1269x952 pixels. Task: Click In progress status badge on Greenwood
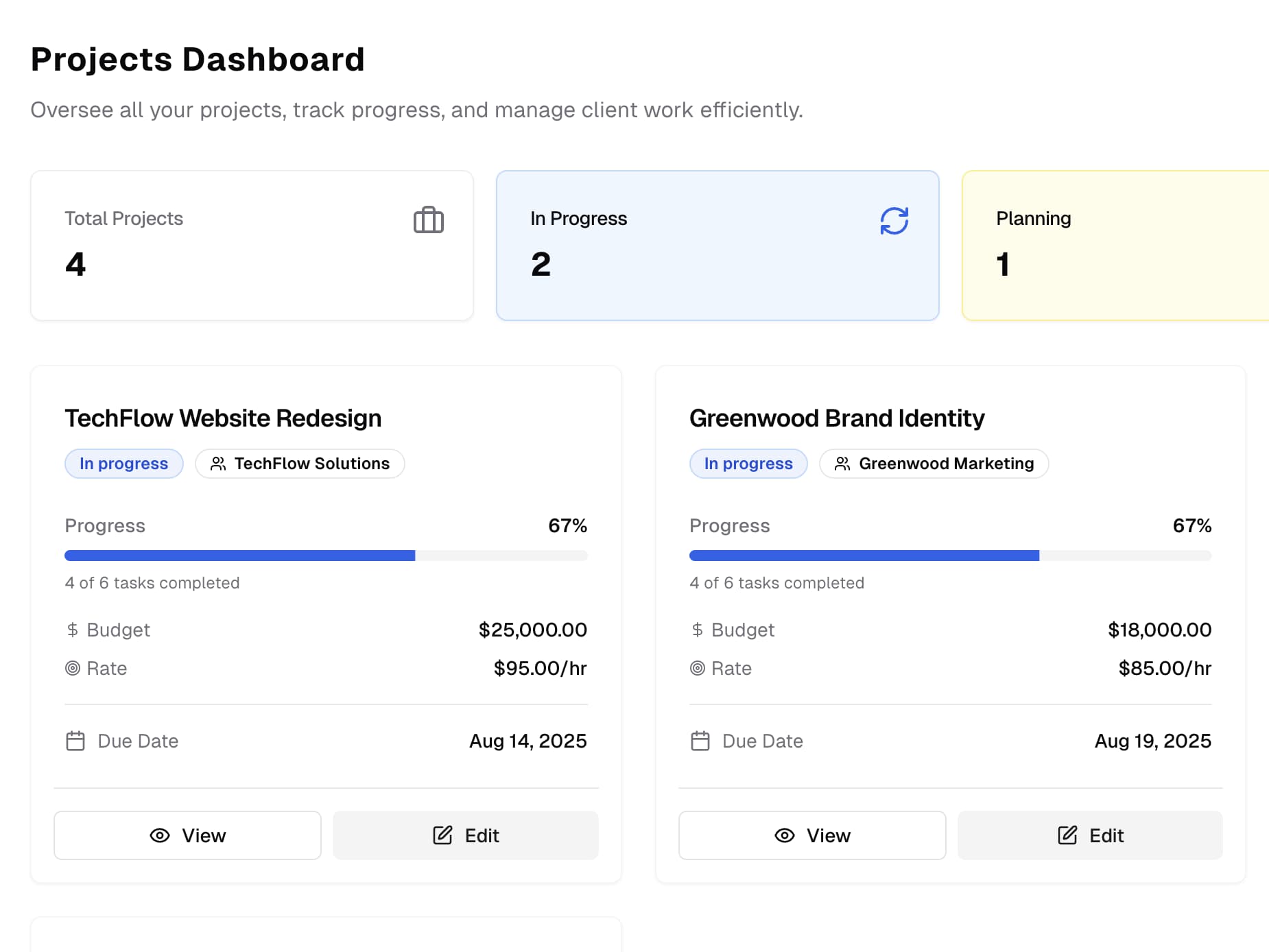[748, 464]
